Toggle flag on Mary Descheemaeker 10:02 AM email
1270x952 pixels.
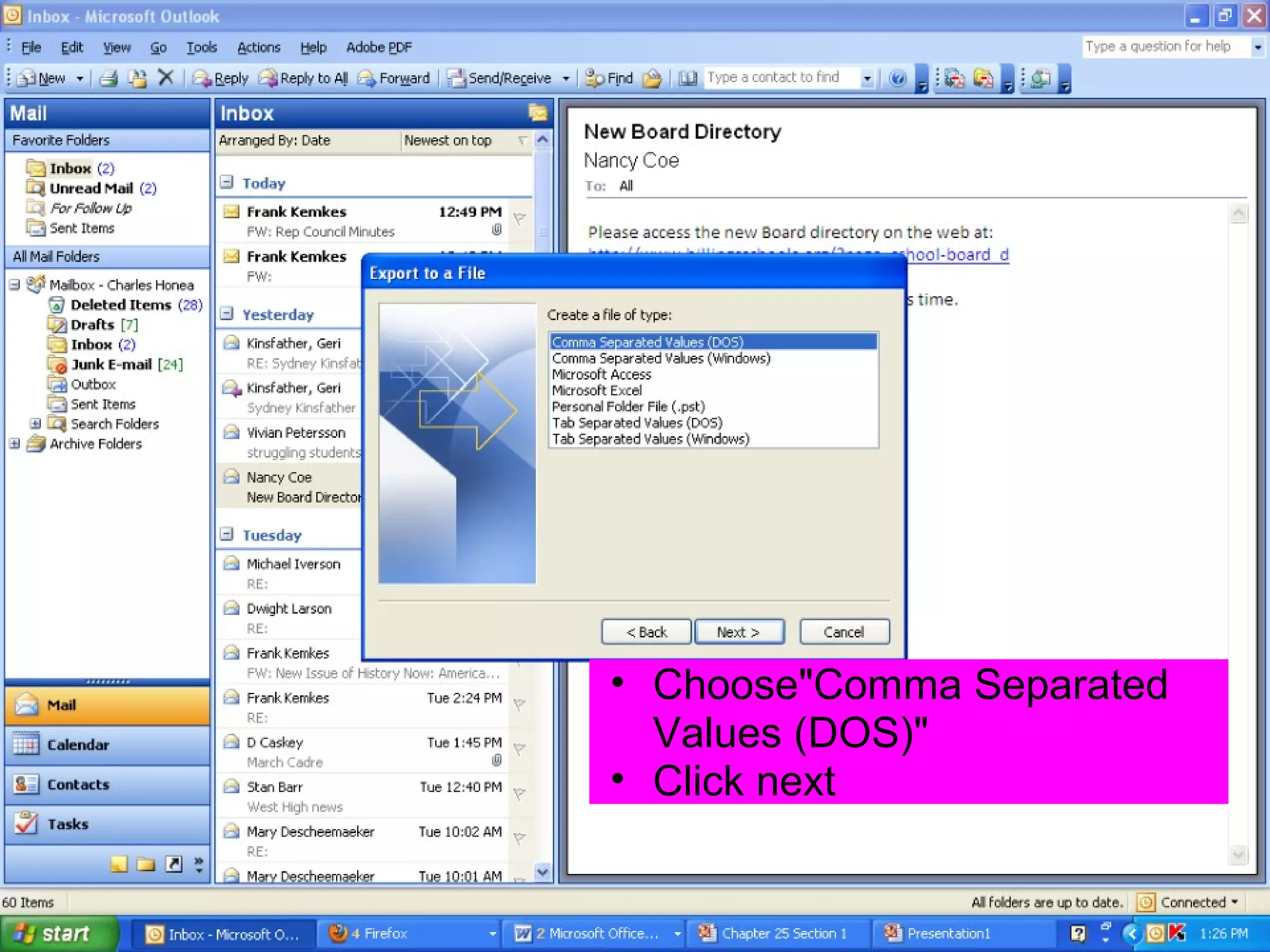tap(520, 838)
